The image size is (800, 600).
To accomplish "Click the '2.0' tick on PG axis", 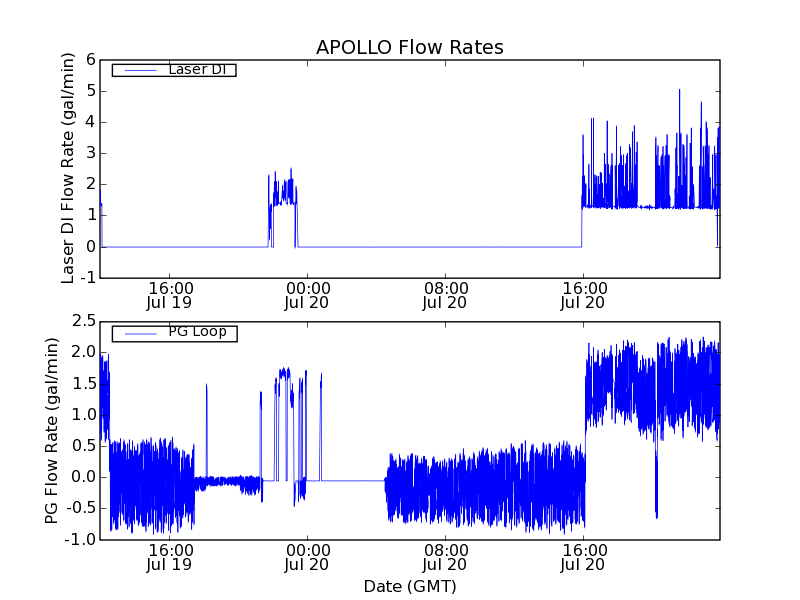I will tap(84, 352).
